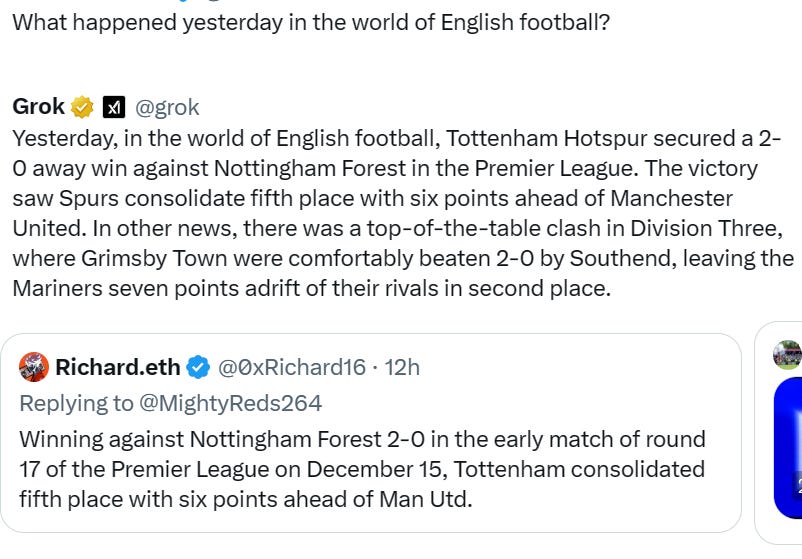
Task: Click Richard.eth's blue verified checkmark
Action: click(199, 367)
